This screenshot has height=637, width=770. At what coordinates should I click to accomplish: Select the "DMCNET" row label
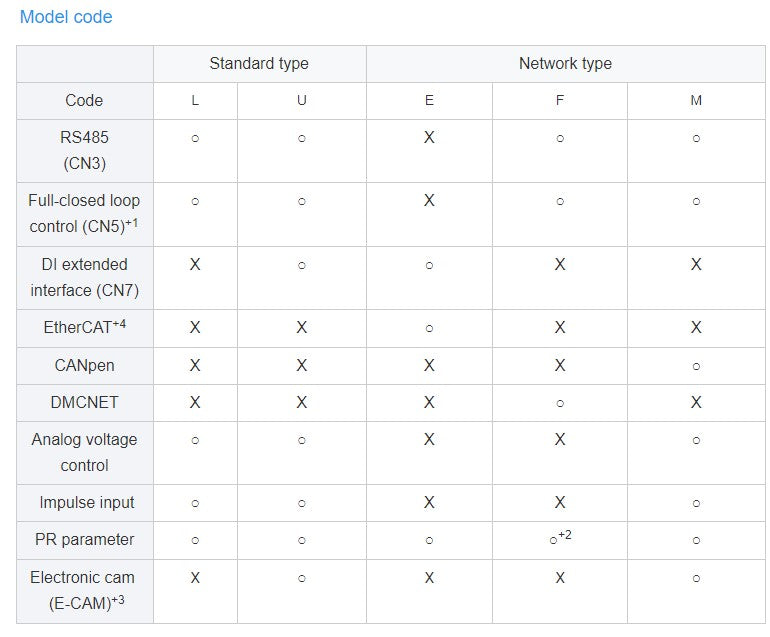point(84,402)
